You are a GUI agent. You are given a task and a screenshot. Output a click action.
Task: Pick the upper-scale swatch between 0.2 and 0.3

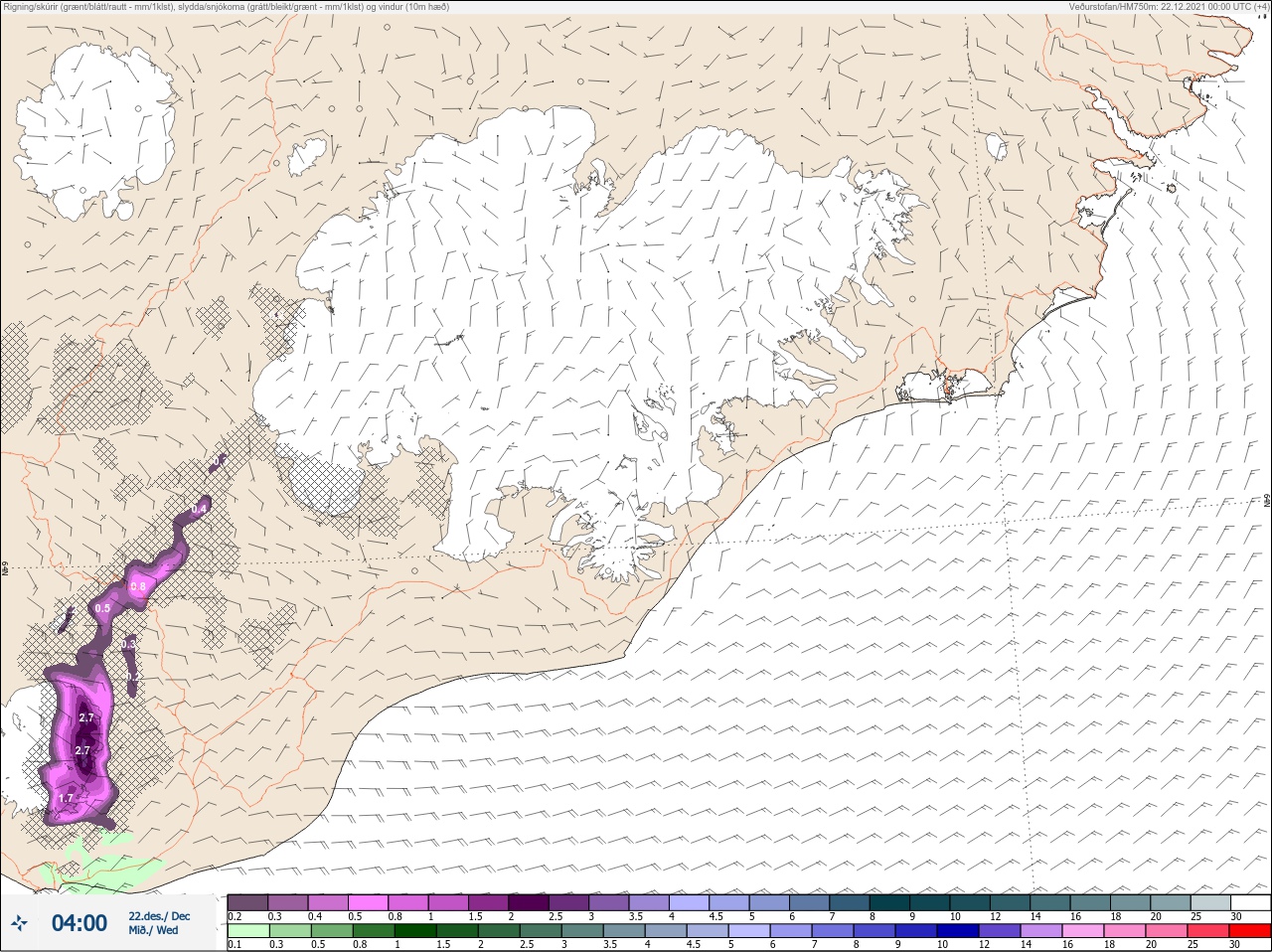[247, 902]
